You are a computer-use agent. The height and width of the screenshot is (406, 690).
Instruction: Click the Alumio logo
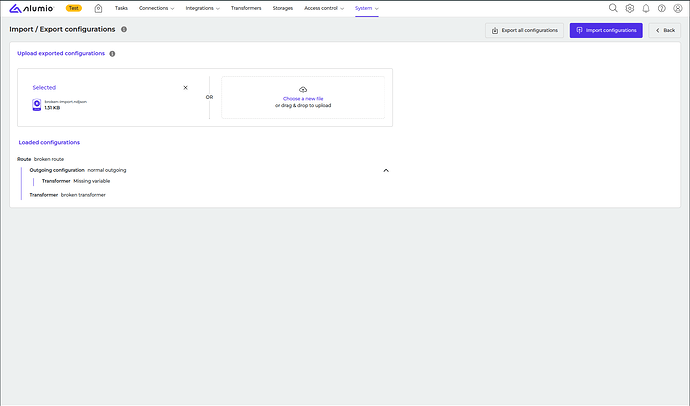pos(32,8)
